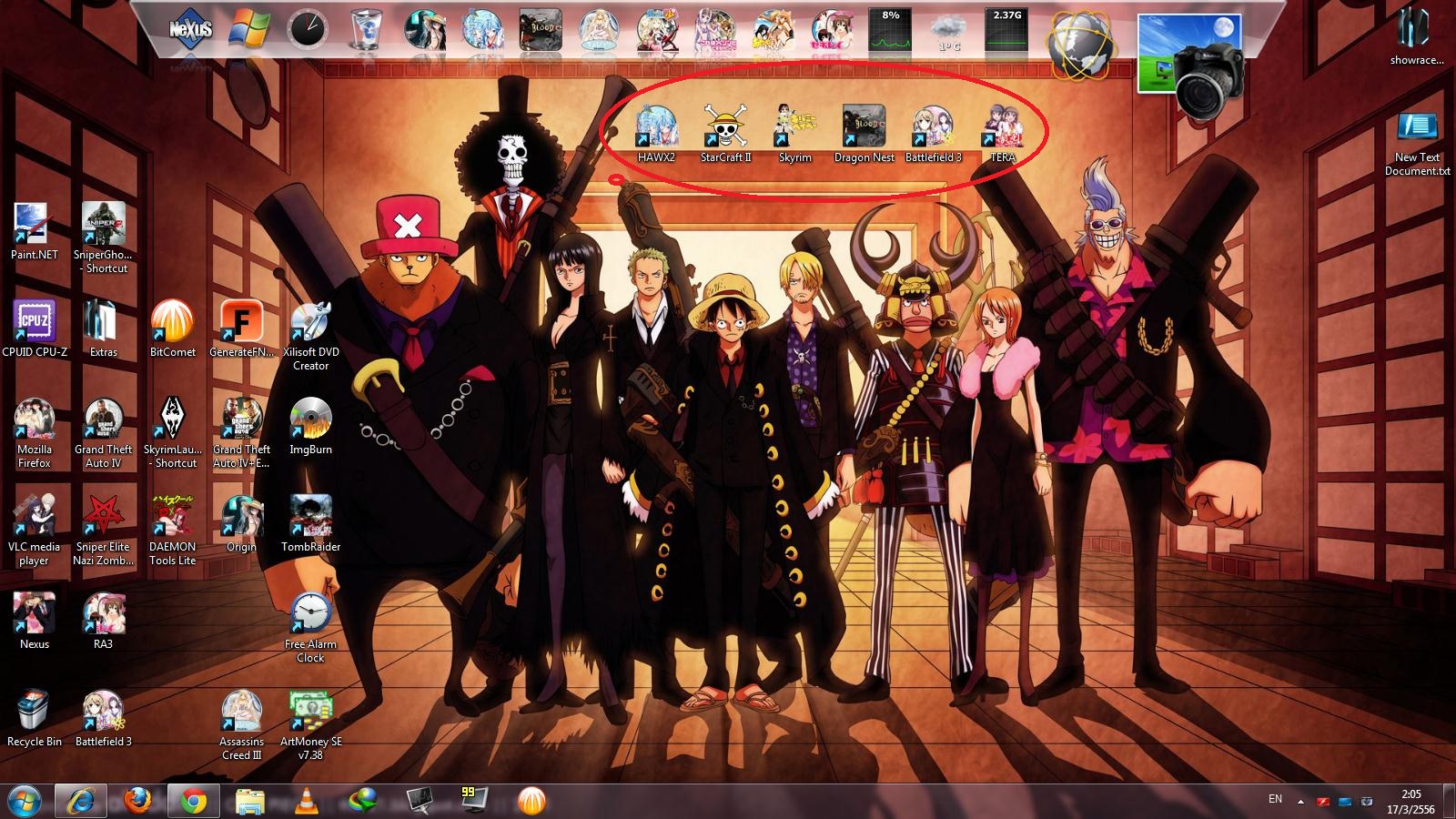Launch Xilisoft DVD Creator

pyautogui.click(x=310, y=336)
